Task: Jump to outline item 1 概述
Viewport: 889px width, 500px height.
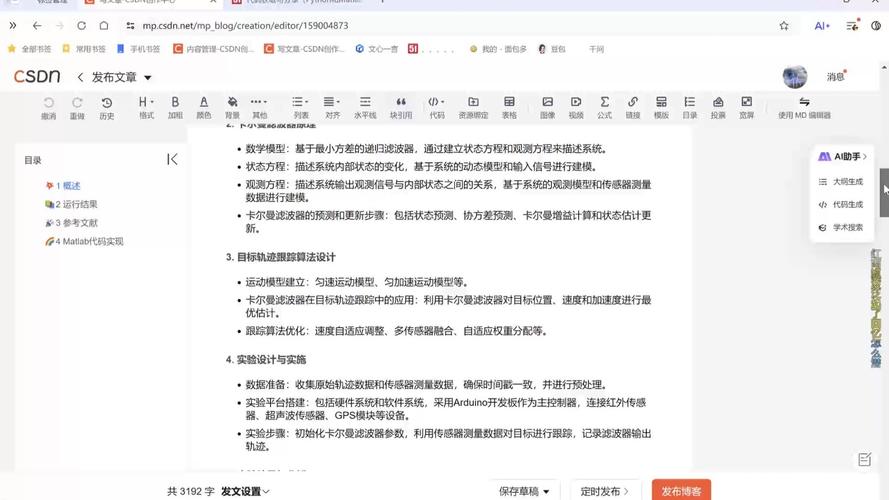Action: tap(63, 185)
